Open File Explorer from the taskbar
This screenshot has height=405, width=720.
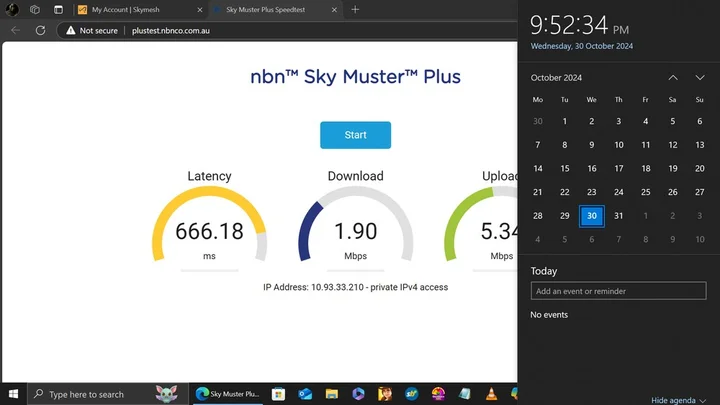click(332, 394)
